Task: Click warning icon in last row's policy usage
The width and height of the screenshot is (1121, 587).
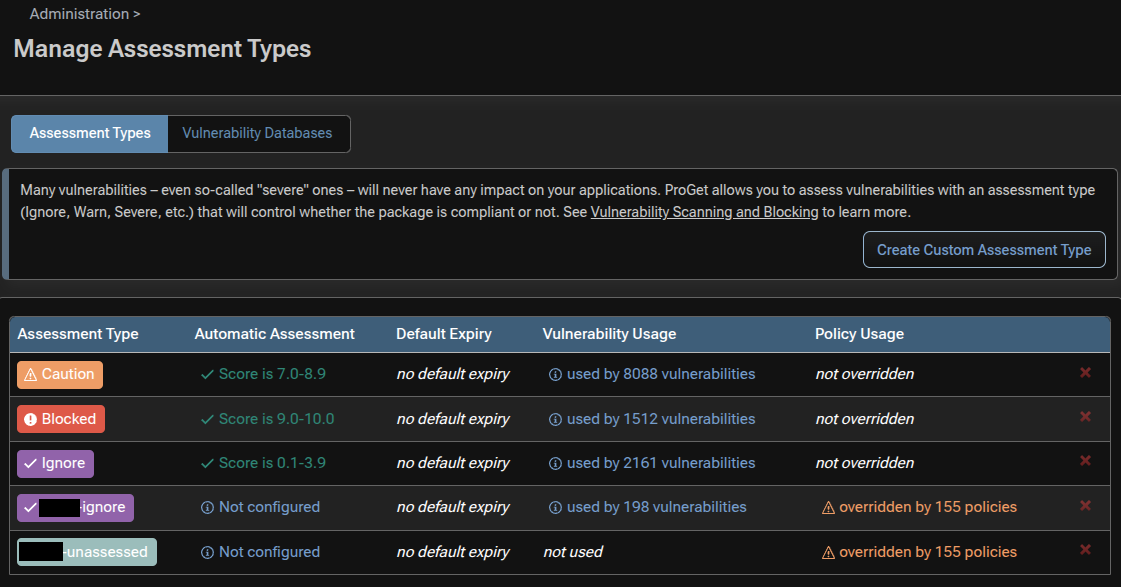Action: coord(828,552)
